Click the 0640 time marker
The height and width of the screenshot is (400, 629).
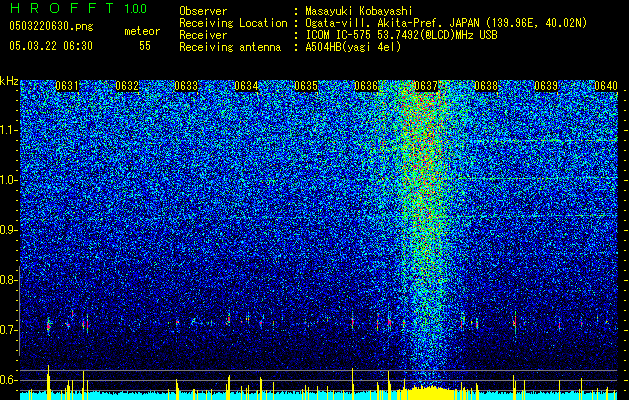point(606,86)
